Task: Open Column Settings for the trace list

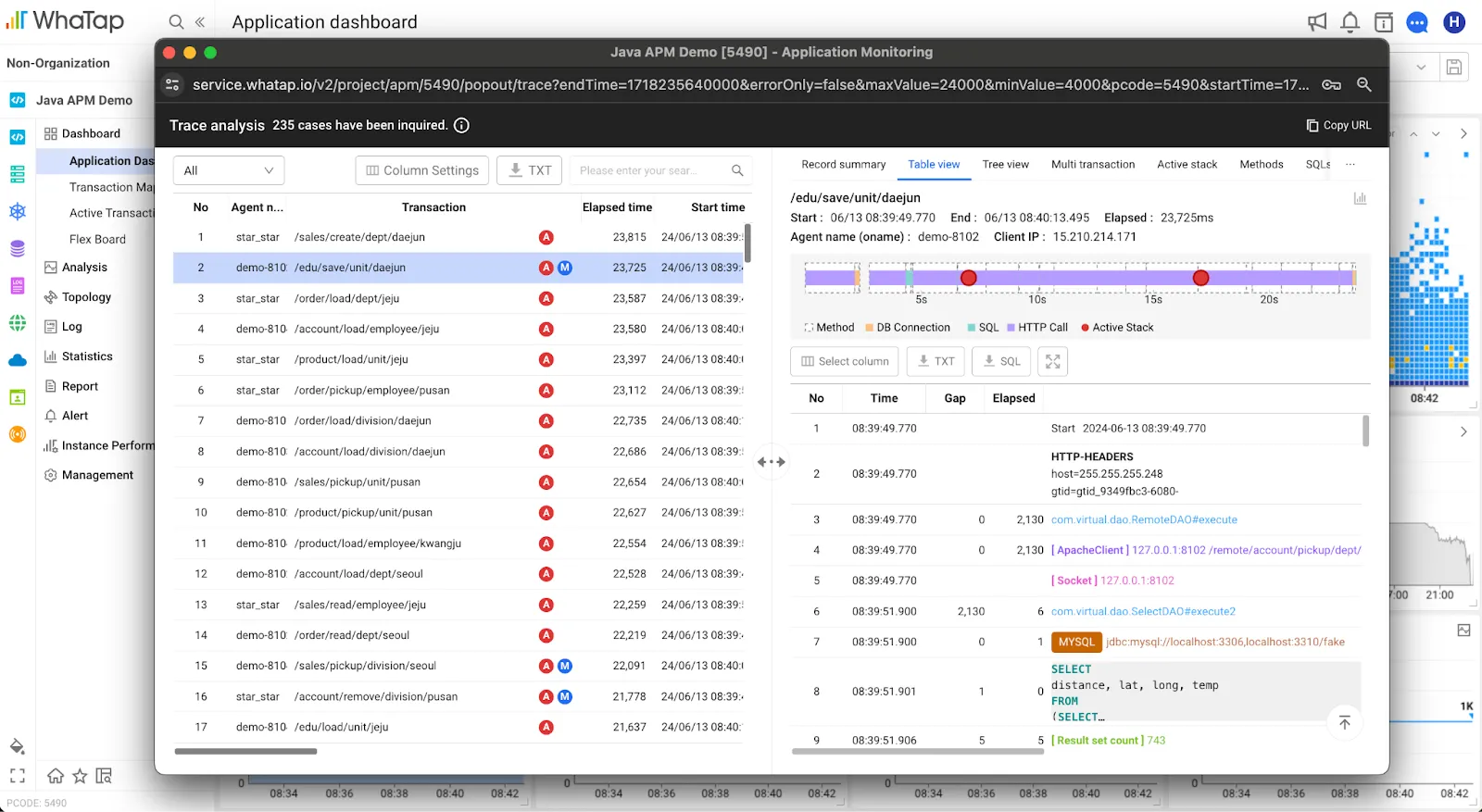Action: point(422,170)
